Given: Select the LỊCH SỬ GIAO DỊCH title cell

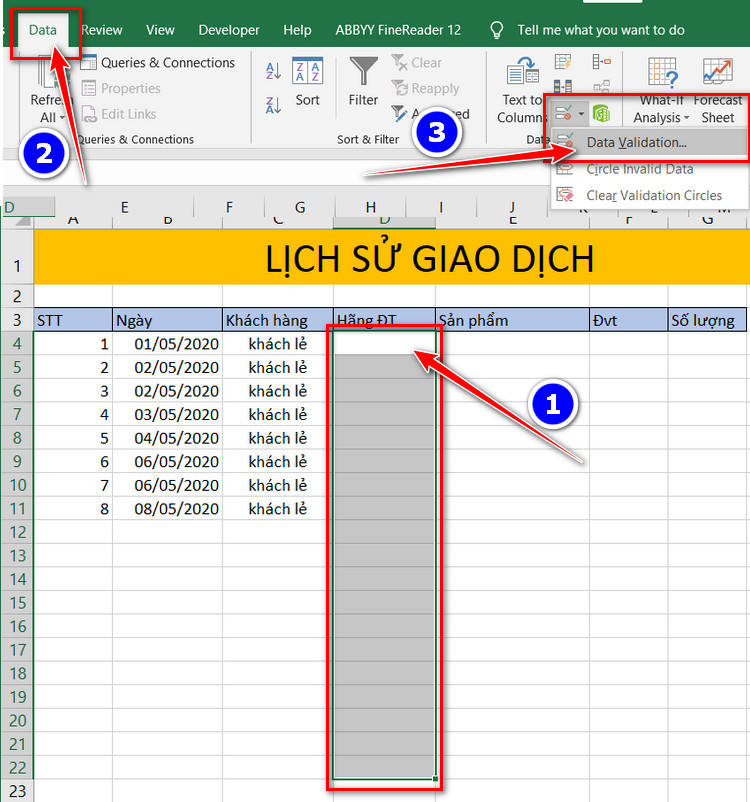Looking at the screenshot, I should (x=391, y=257).
